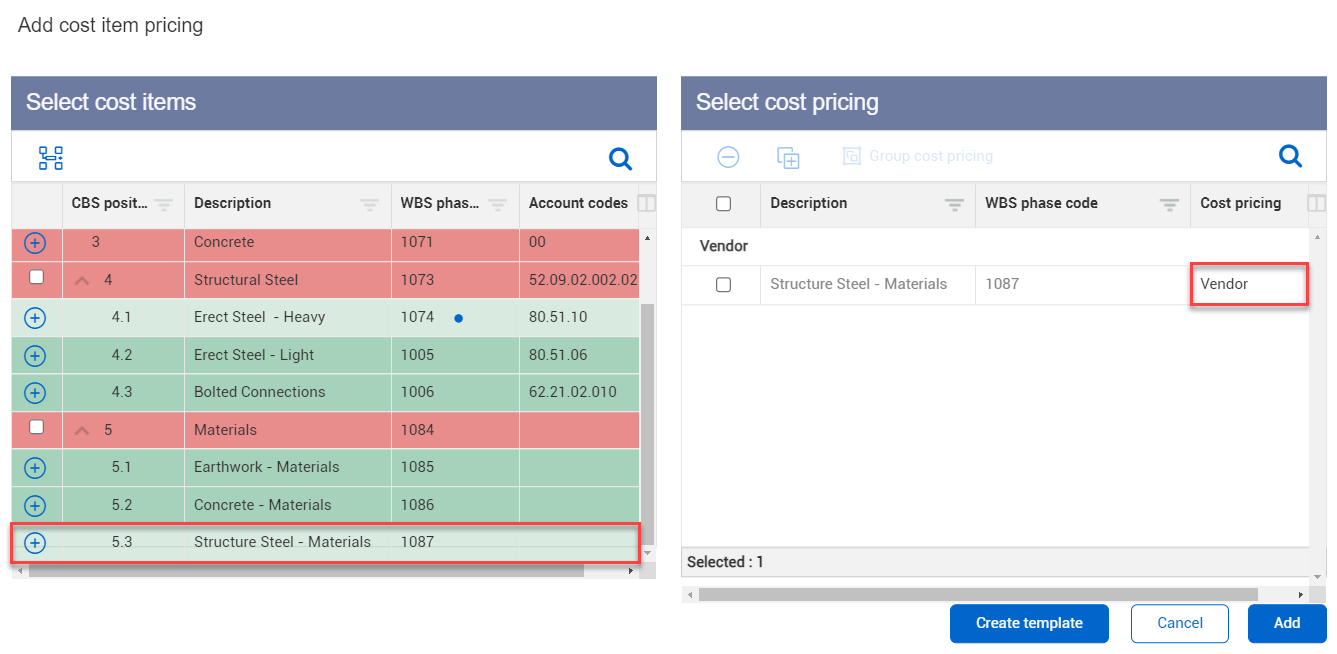Click the plus icon for Bolted Connections row
Viewport: 1337px width, 654px height.
(x=35, y=393)
